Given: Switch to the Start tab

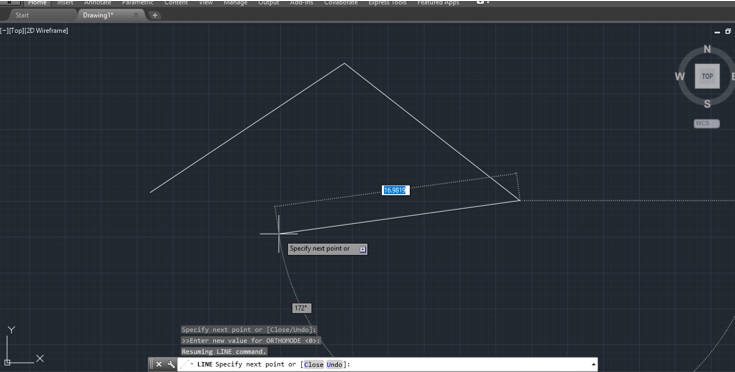Looking at the screenshot, I should [22, 15].
